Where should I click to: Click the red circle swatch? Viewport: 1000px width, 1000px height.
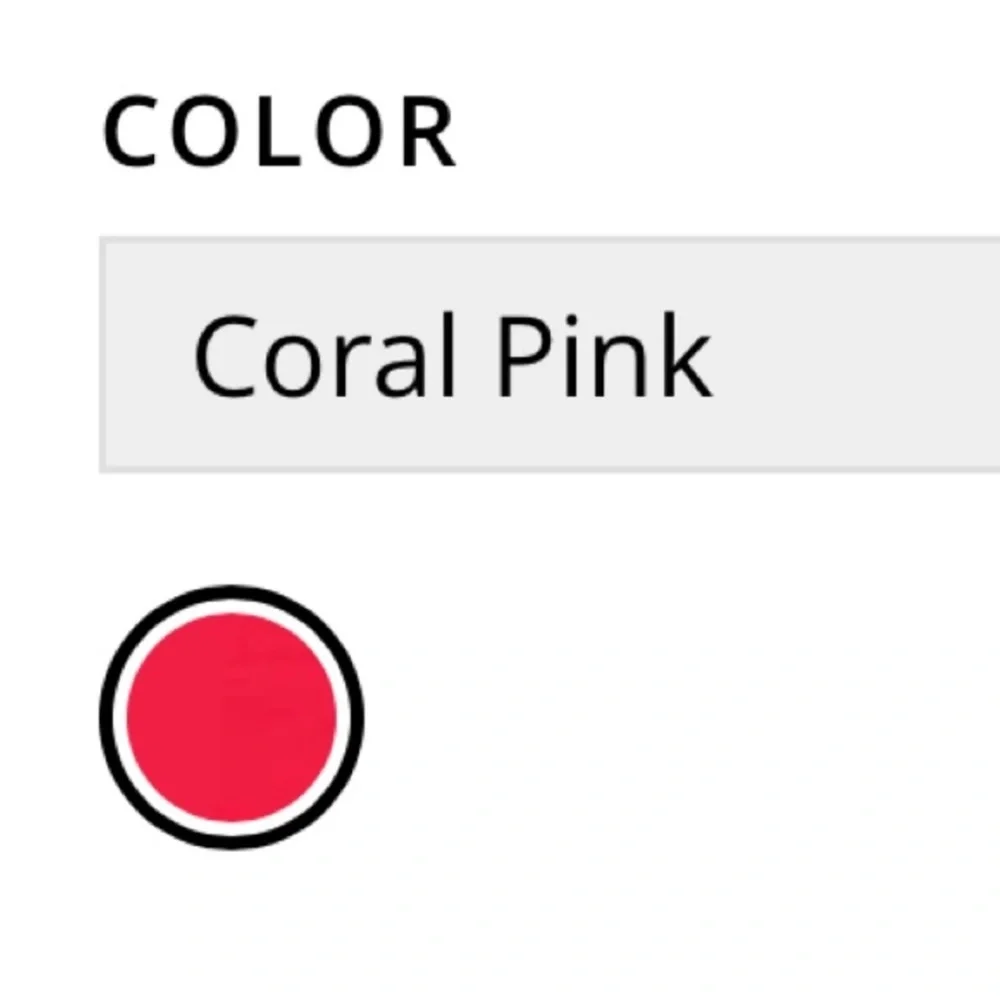(x=232, y=717)
